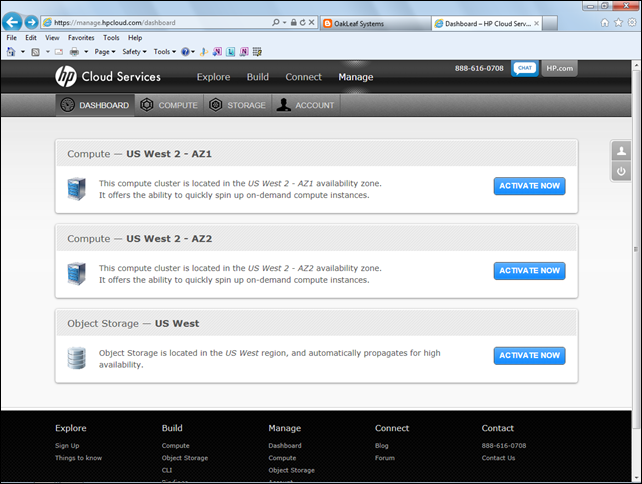Click the server icon for US West 2 - AZ1

pos(77,189)
